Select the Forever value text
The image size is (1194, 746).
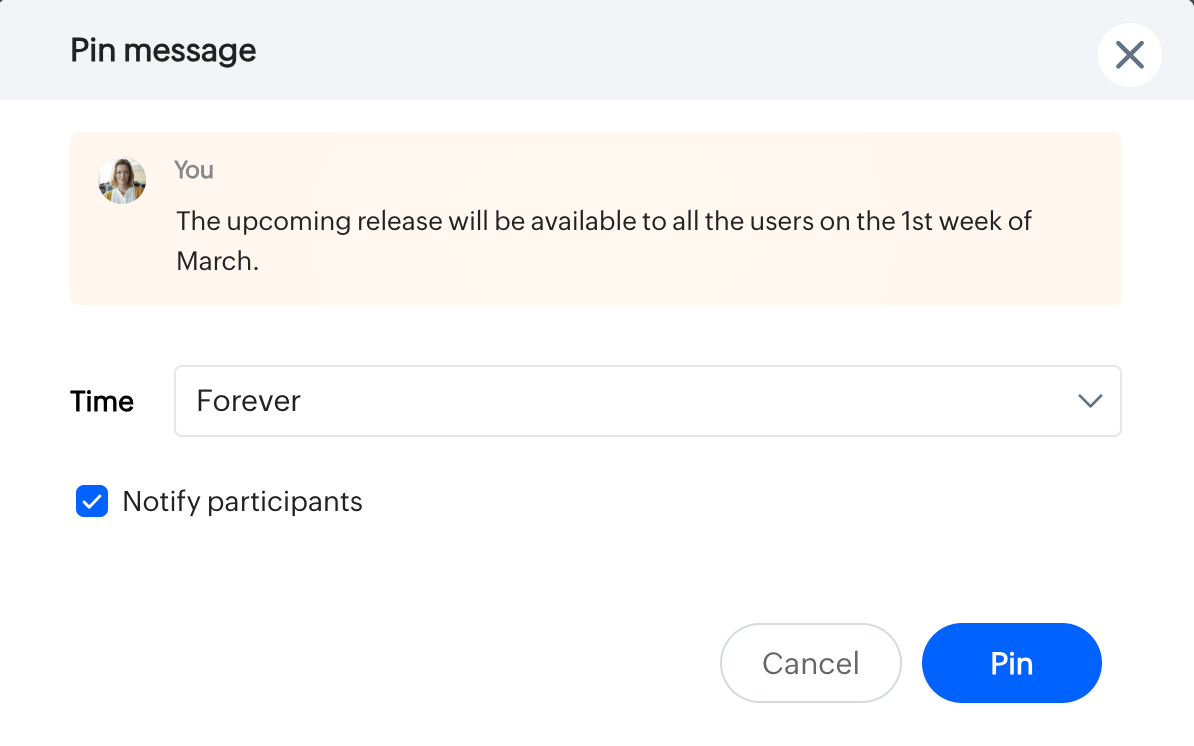tap(248, 401)
